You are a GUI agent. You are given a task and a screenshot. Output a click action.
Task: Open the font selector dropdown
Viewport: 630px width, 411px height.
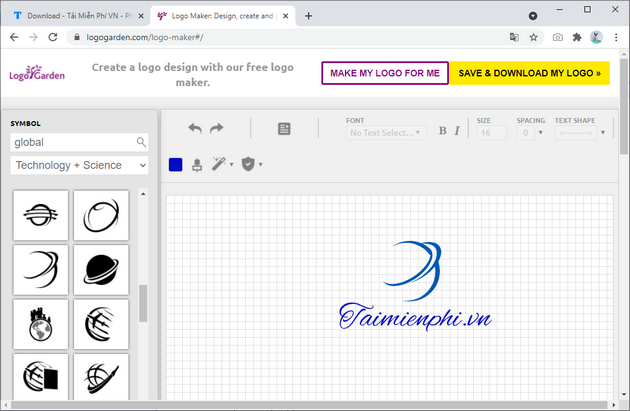[x=386, y=133]
